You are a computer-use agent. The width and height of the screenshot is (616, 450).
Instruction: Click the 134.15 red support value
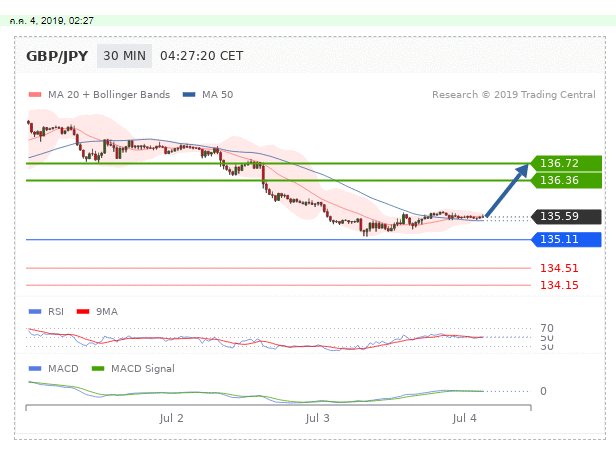point(559,285)
